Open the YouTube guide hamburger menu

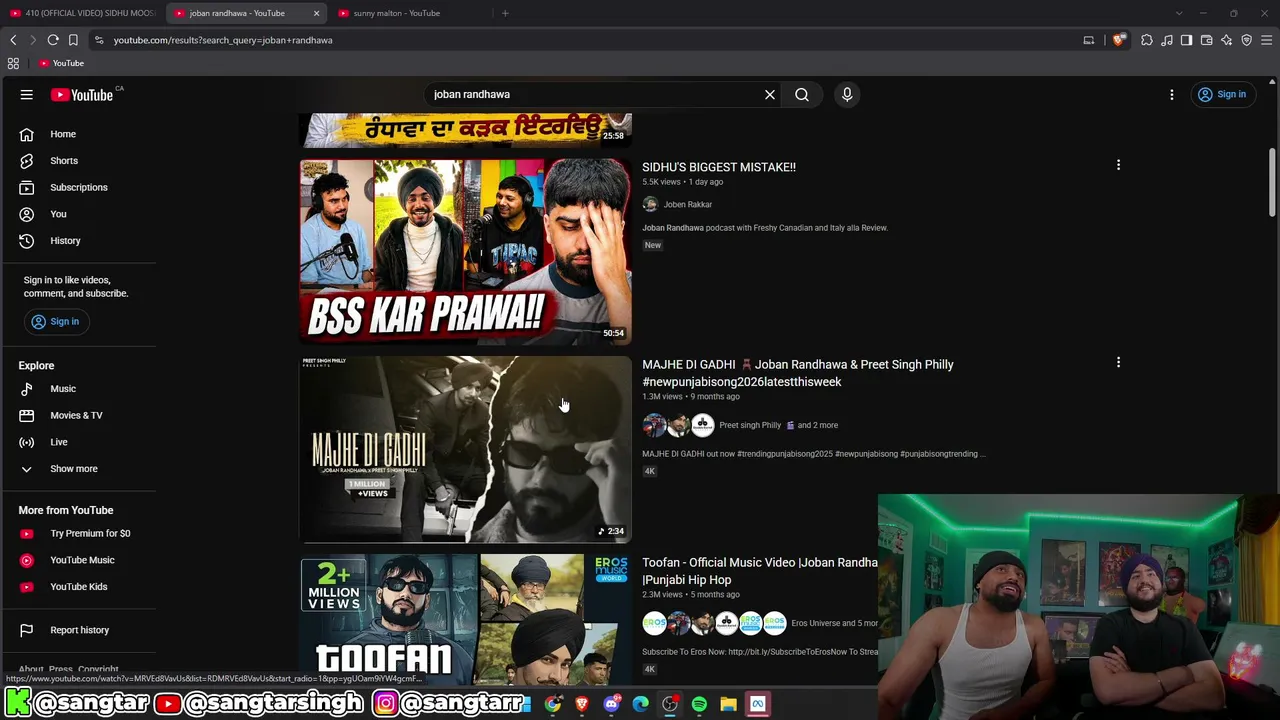[27, 95]
